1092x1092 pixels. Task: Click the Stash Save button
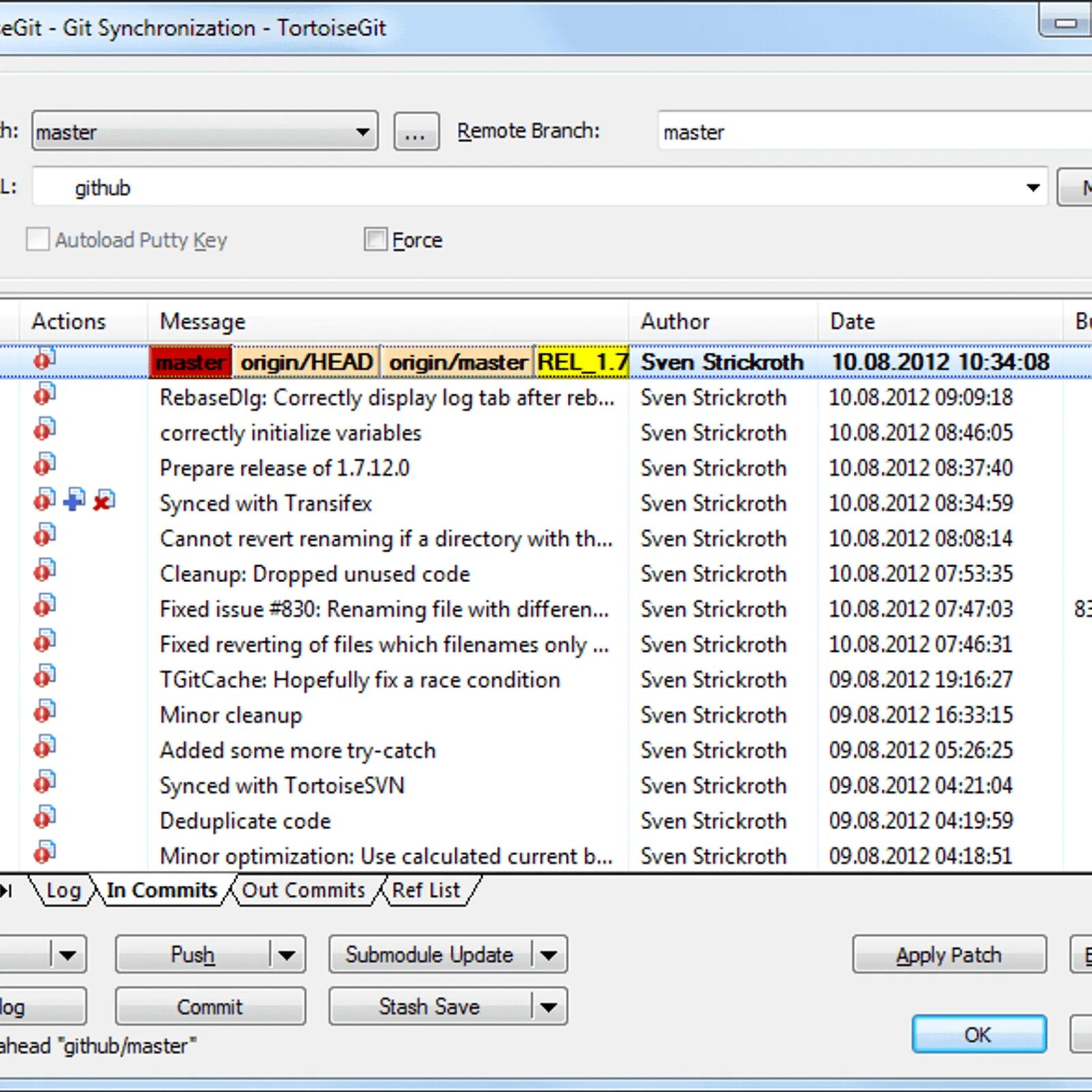[430, 1006]
